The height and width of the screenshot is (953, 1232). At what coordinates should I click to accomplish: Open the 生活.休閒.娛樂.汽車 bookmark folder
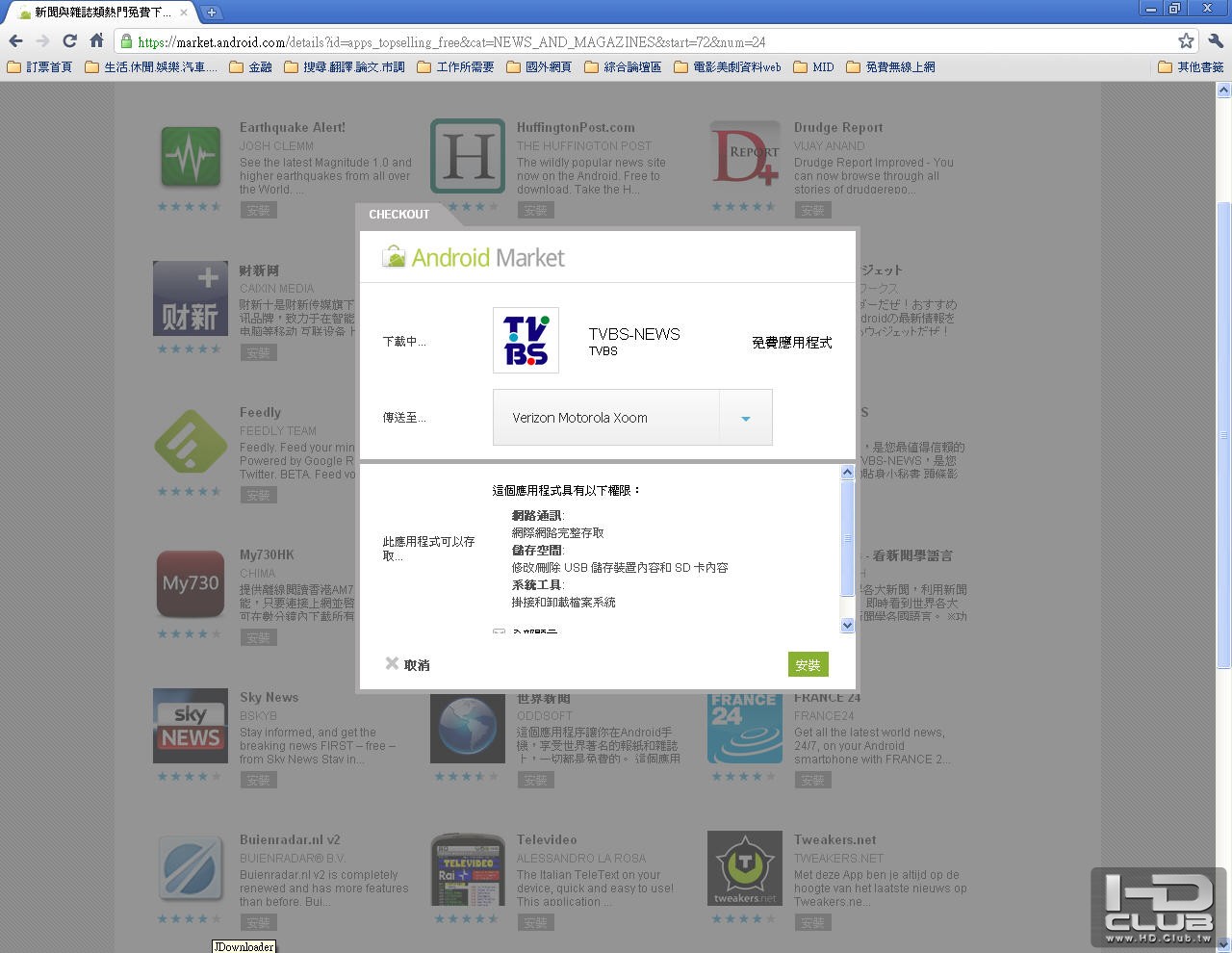(x=151, y=67)
